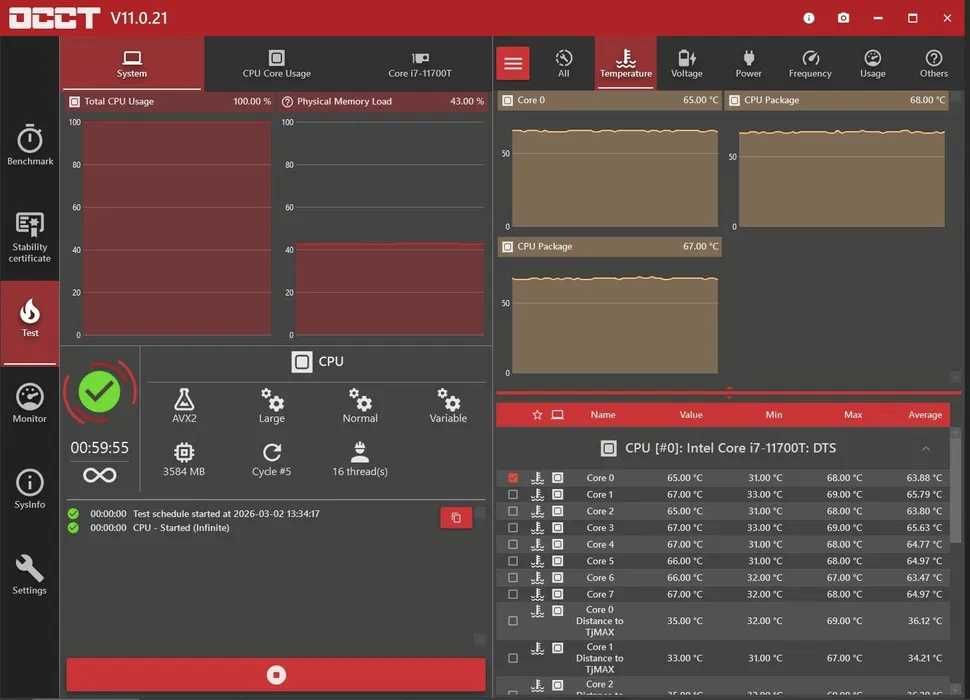Check the Core 5 checkbox
Screen dimensions: 970x700
513,561
